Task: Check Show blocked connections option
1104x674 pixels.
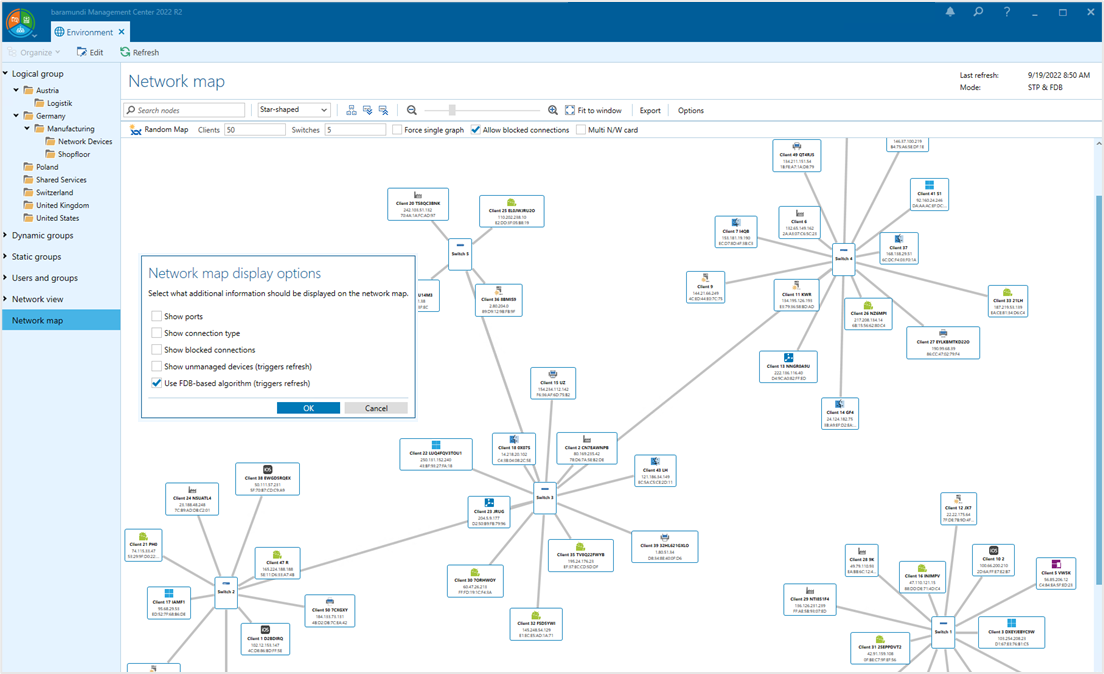Action: pos(158,349)
